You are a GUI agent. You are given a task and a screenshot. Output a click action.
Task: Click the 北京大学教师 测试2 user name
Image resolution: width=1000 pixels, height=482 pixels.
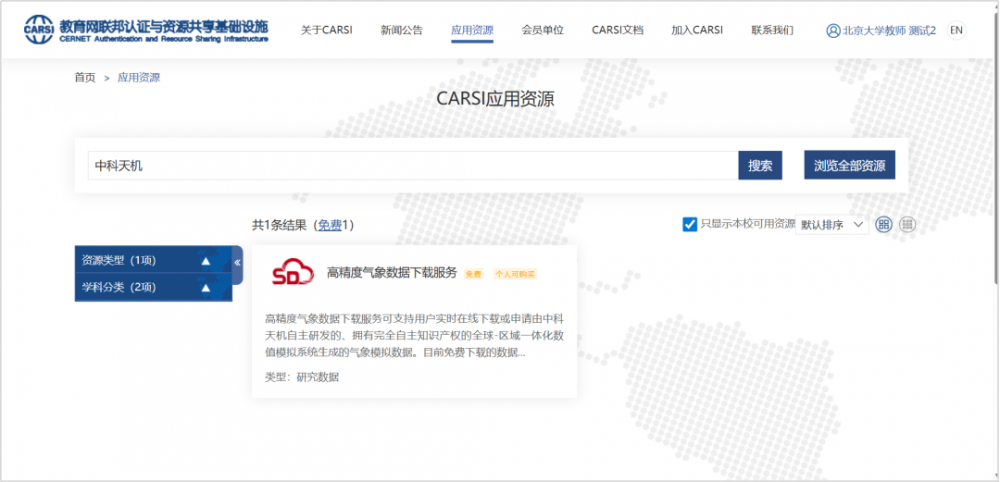889,31
